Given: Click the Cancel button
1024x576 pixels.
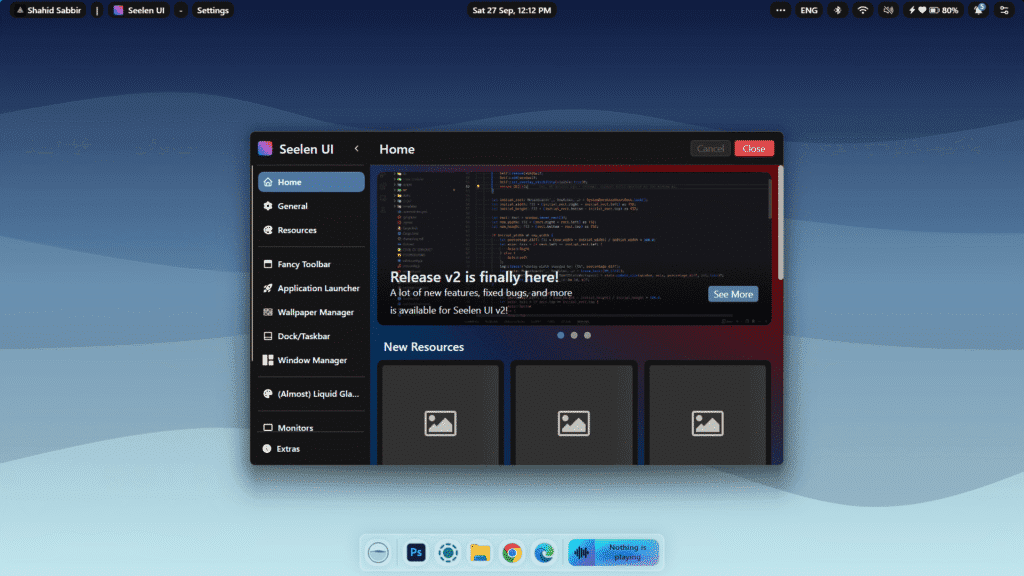Looking at the screenshot, I should (710, 148).
